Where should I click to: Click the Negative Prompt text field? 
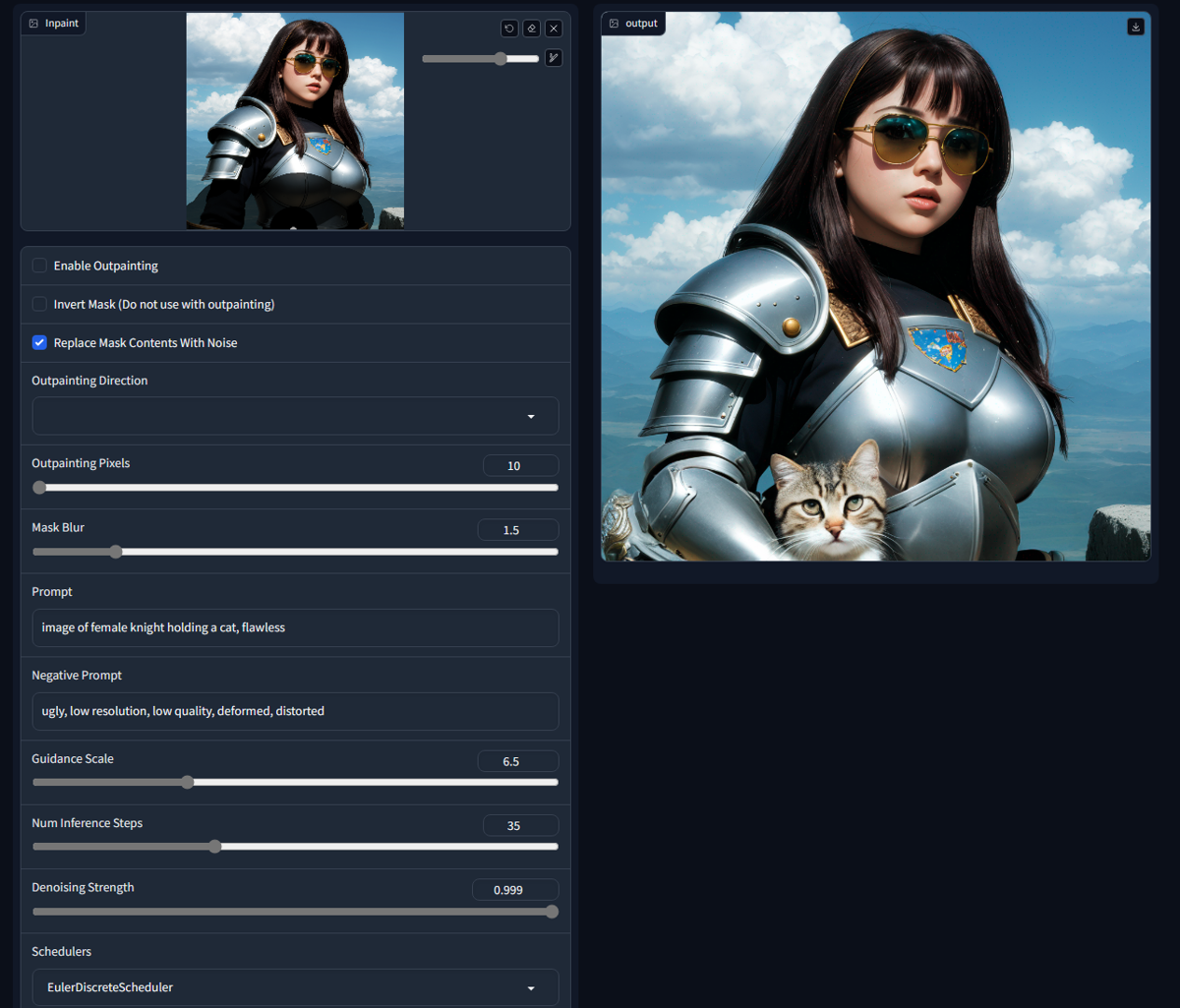point(295,710)
